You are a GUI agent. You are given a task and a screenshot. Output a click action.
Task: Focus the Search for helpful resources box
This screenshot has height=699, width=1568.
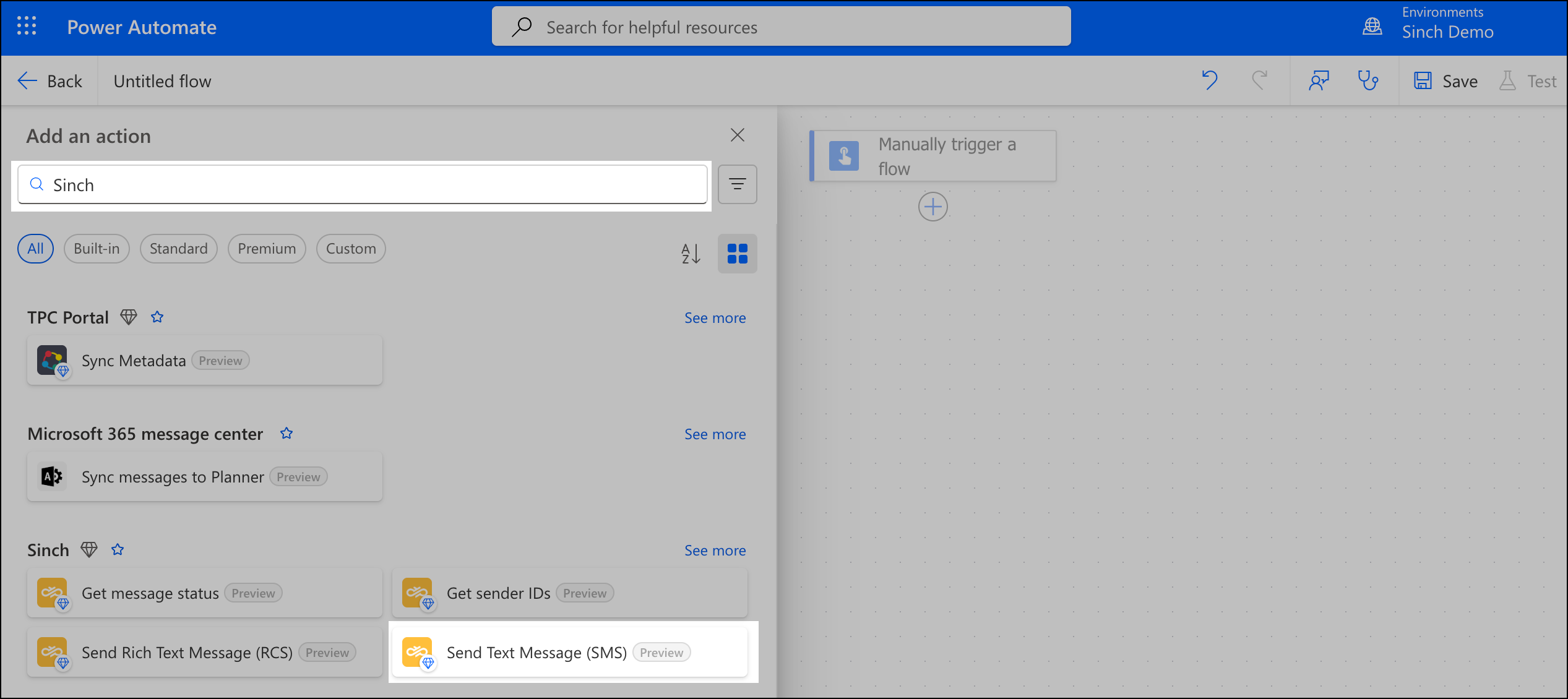(x=781, y=27)
